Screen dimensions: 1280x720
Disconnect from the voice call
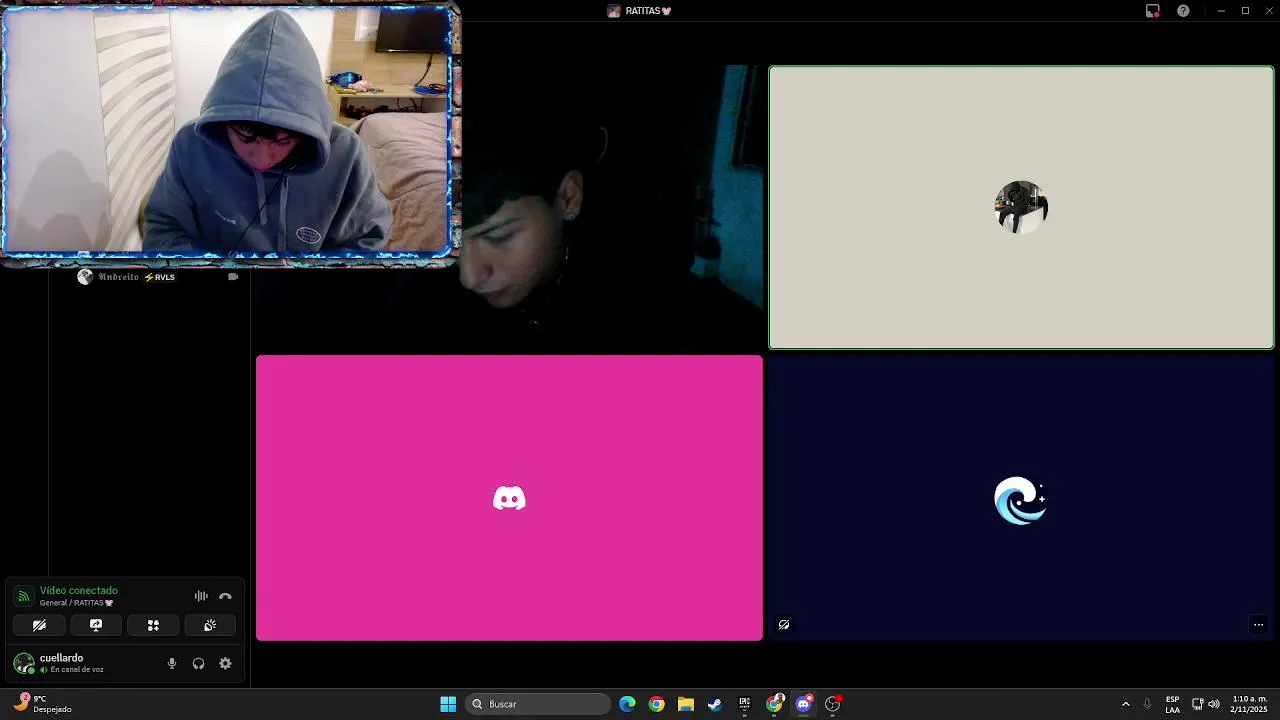click(225, 596)
